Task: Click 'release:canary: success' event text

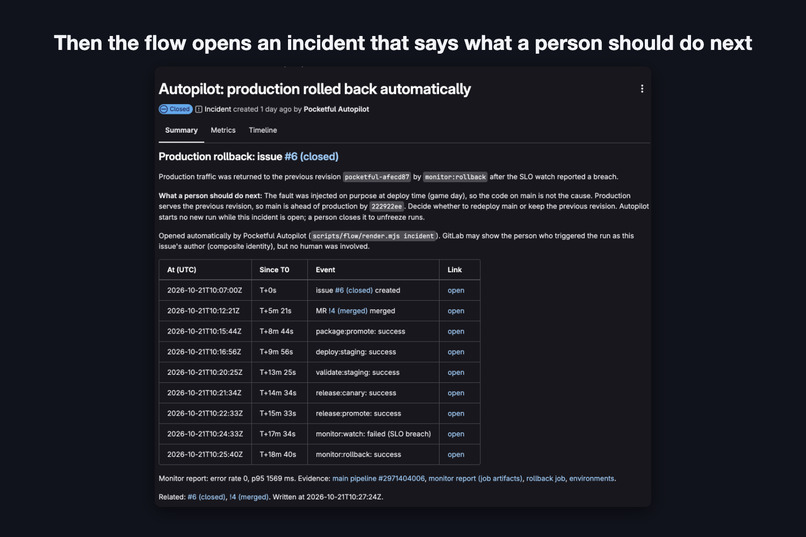Action: click(x=356, y=393)
